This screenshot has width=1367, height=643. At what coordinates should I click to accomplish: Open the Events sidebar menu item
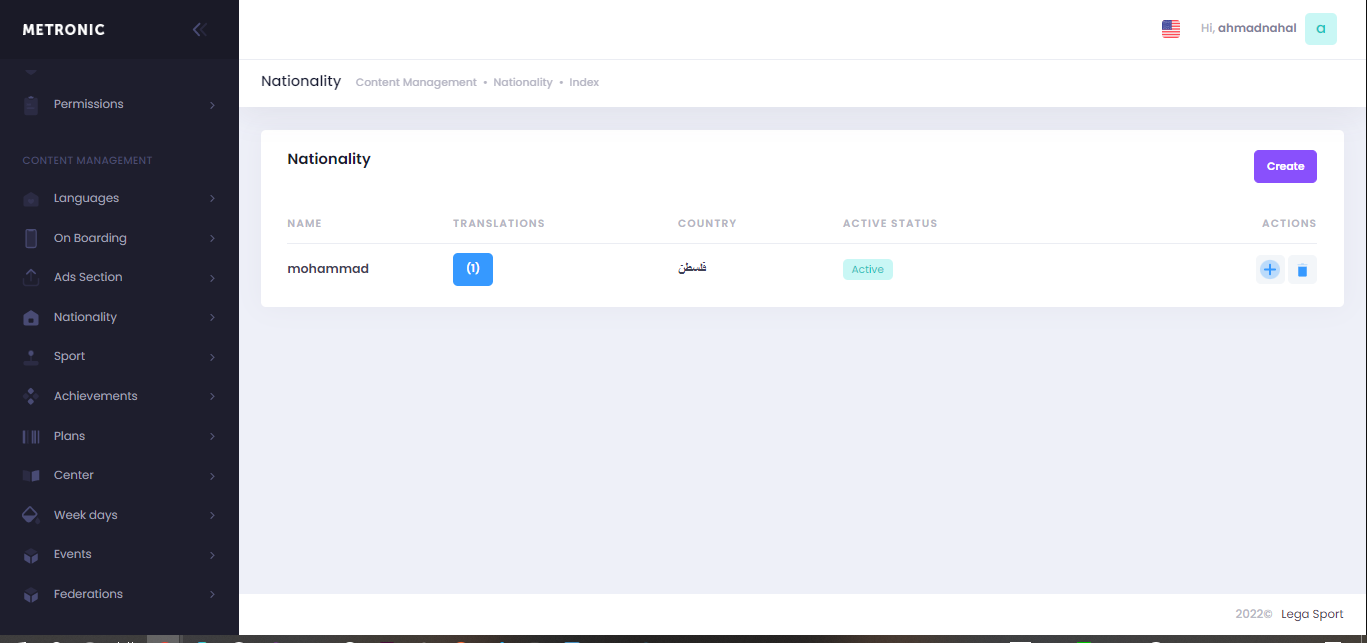pos(72,554)
